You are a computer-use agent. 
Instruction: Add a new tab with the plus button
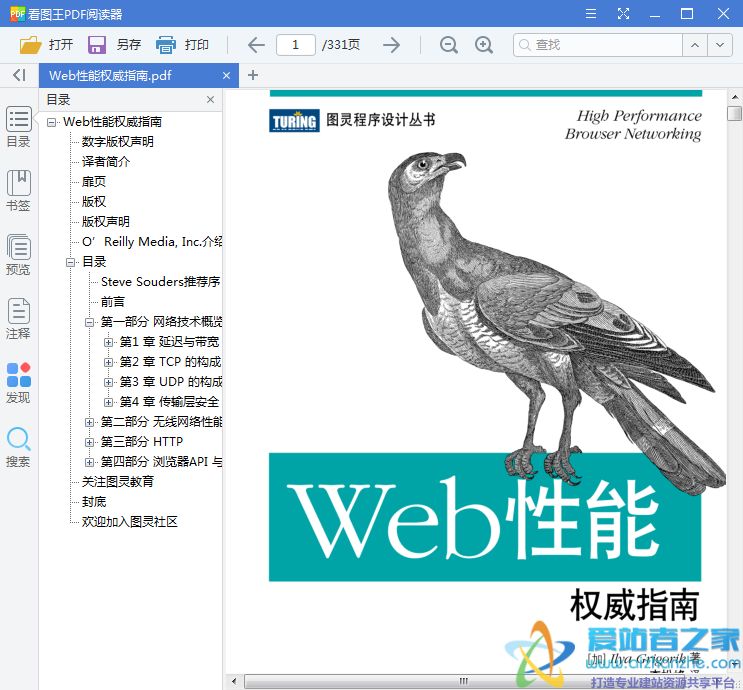coord(253,75)
